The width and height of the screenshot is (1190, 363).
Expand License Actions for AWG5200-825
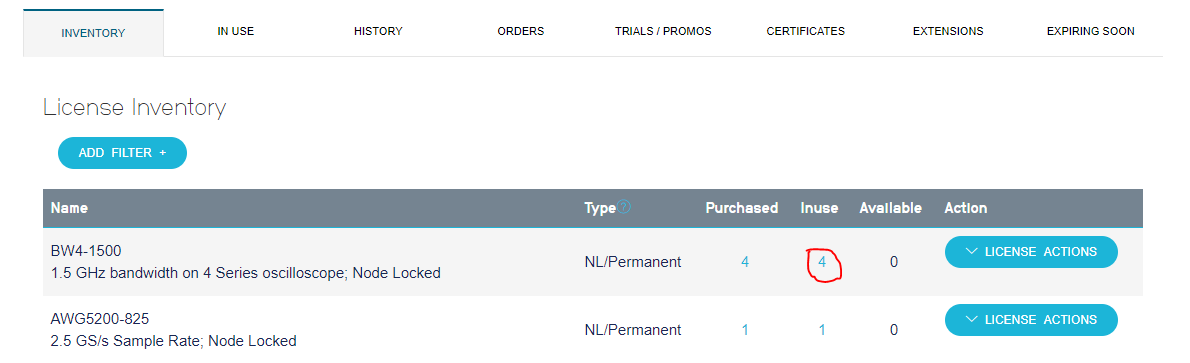pos(1031,320)
